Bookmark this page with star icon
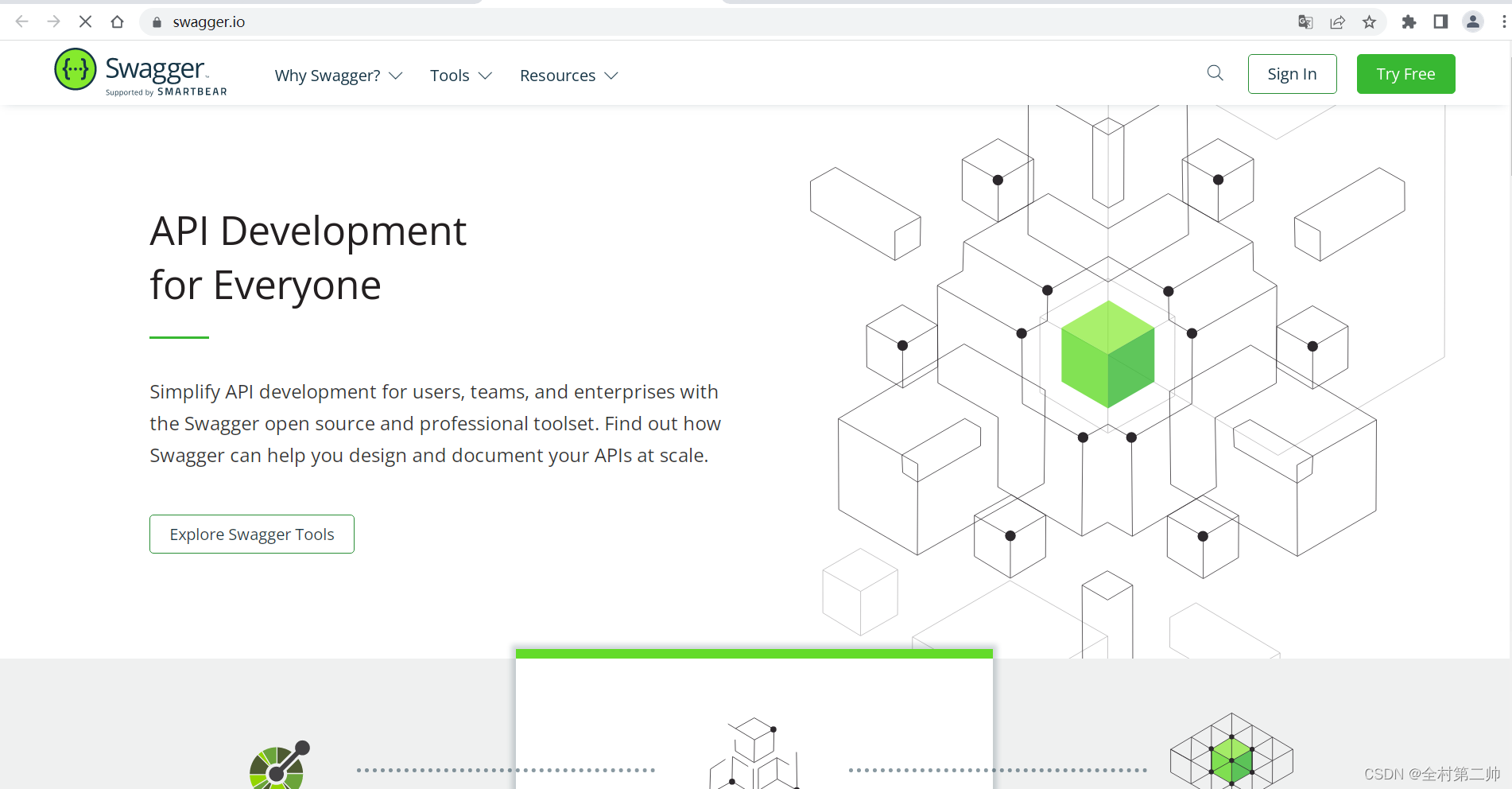Screen dimensions: 1512x789 [x=1369, y=21]
